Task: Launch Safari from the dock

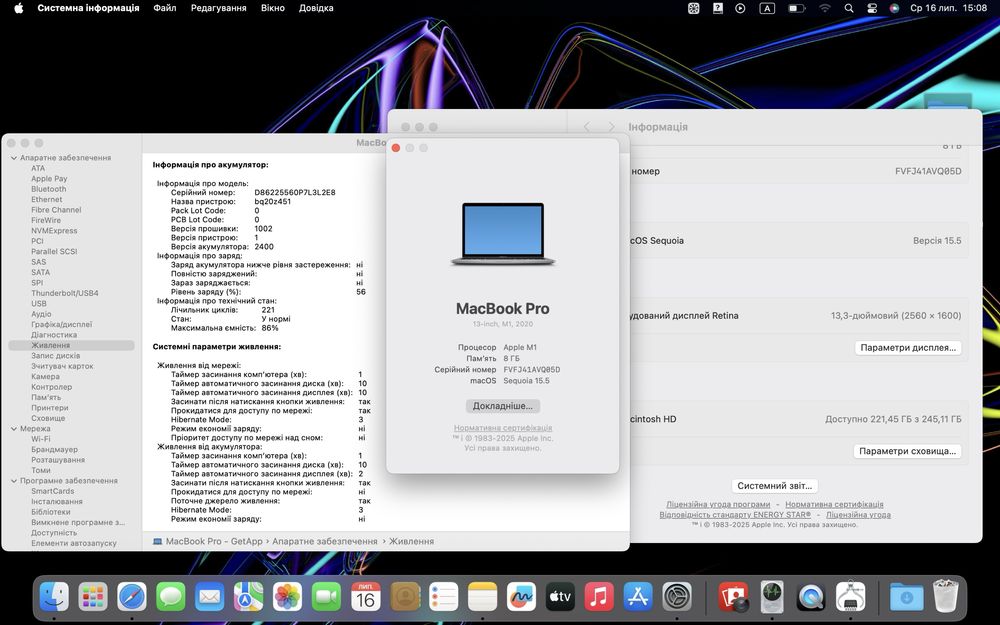Action: (x=132, y=598)
